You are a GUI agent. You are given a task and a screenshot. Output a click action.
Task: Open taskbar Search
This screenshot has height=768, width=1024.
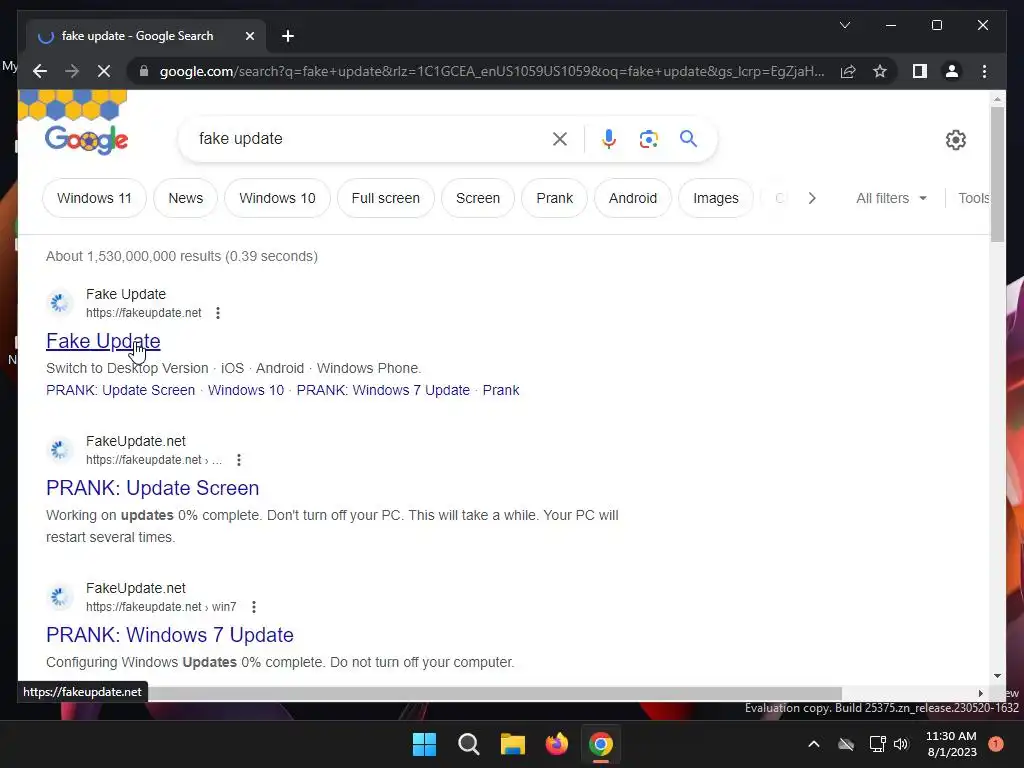point(468,744)
